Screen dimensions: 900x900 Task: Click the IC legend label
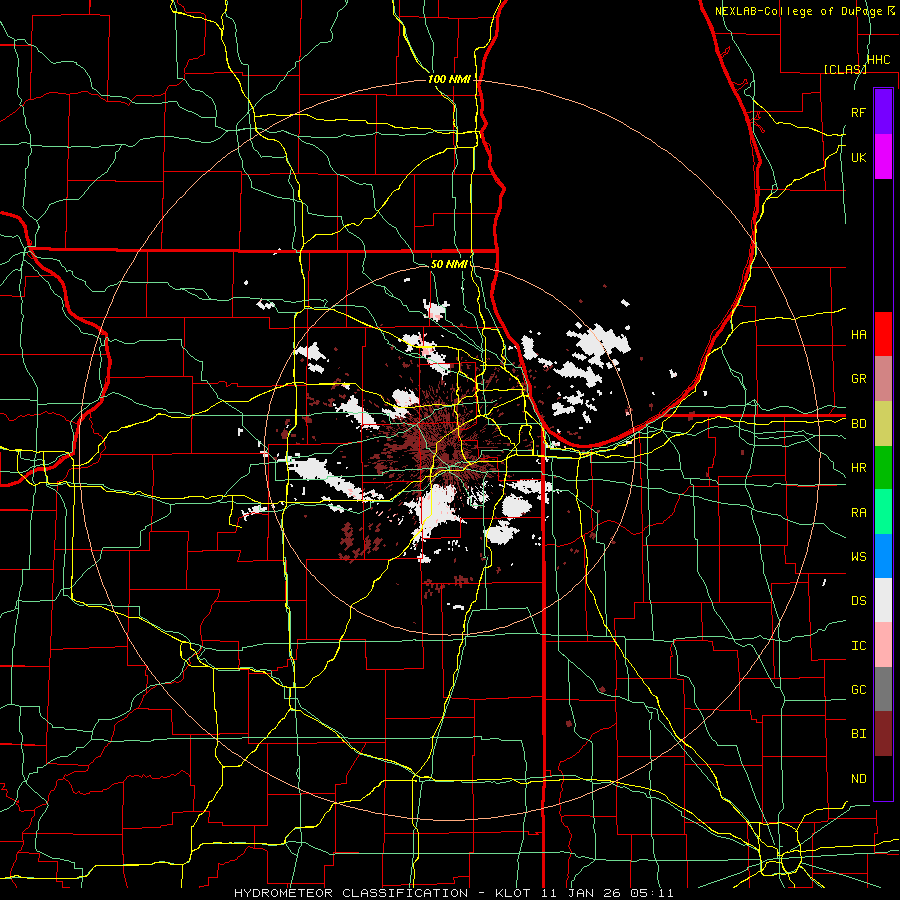click(858, 646)
